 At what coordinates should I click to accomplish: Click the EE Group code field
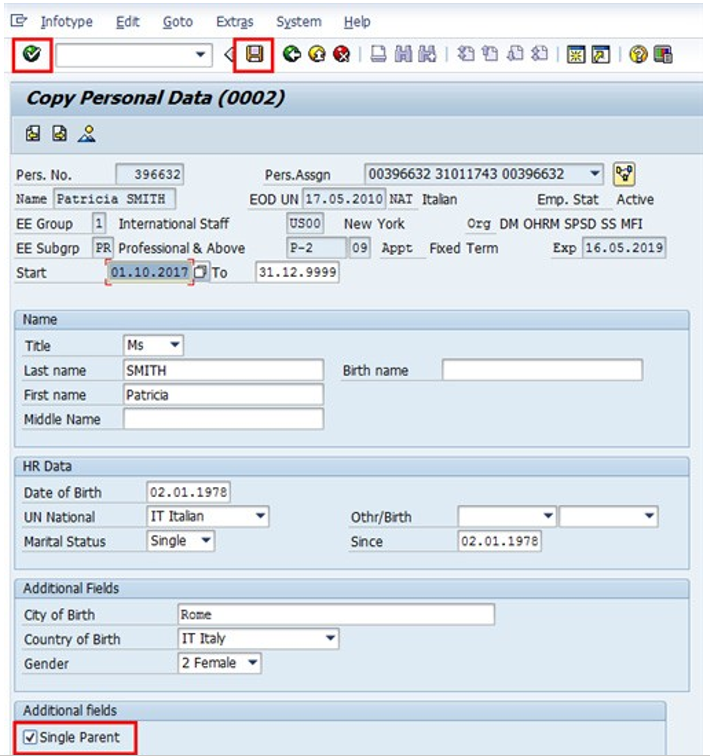click(x=99, y=223)
